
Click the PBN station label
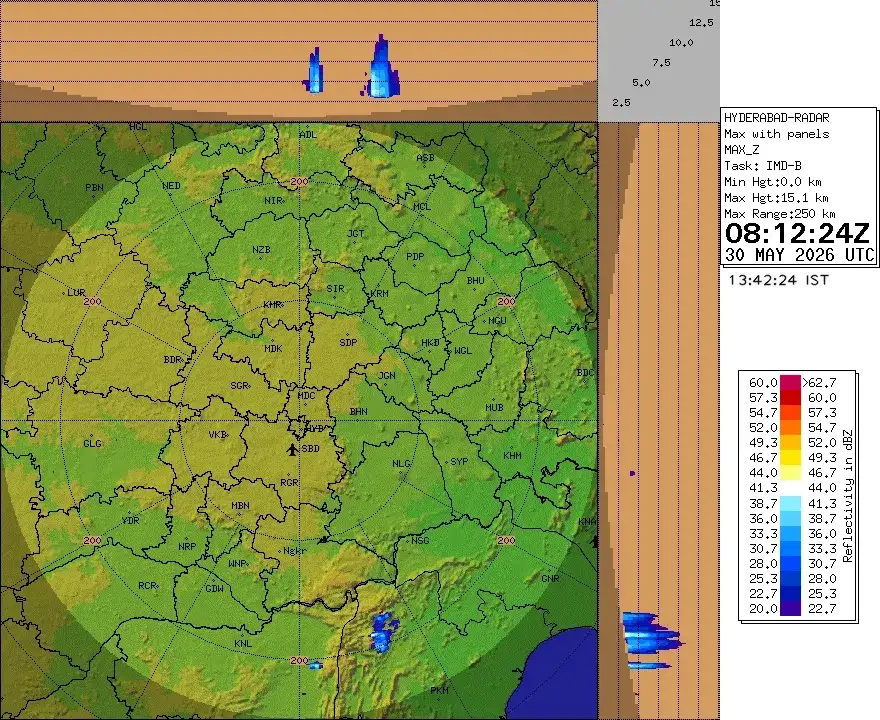click(94, 187)
